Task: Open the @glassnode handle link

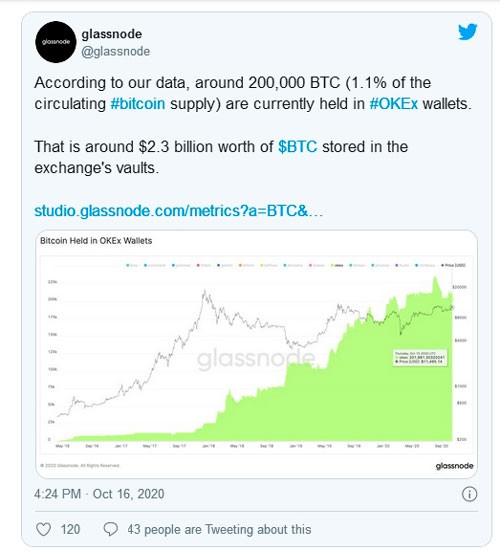Action: click(116, 51)
